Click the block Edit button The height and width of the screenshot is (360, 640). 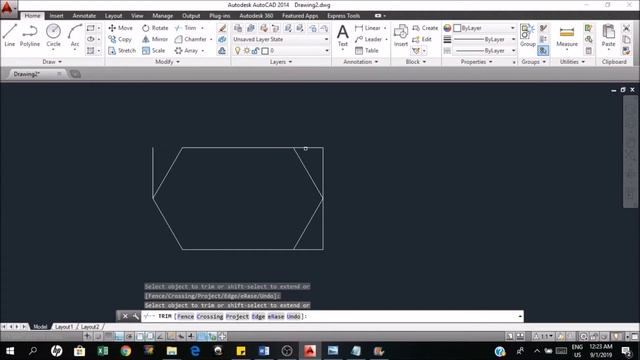[x=422, y=39]
